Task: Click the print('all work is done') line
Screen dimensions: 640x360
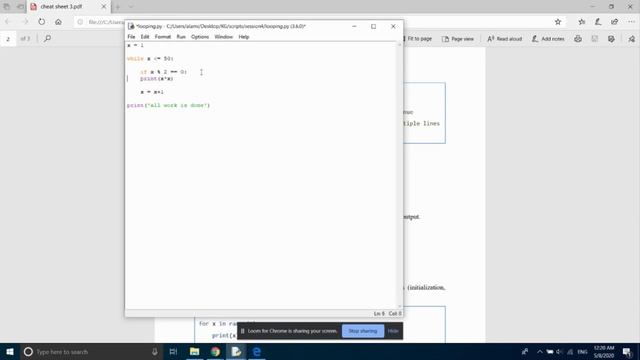Action: (168, 105)
